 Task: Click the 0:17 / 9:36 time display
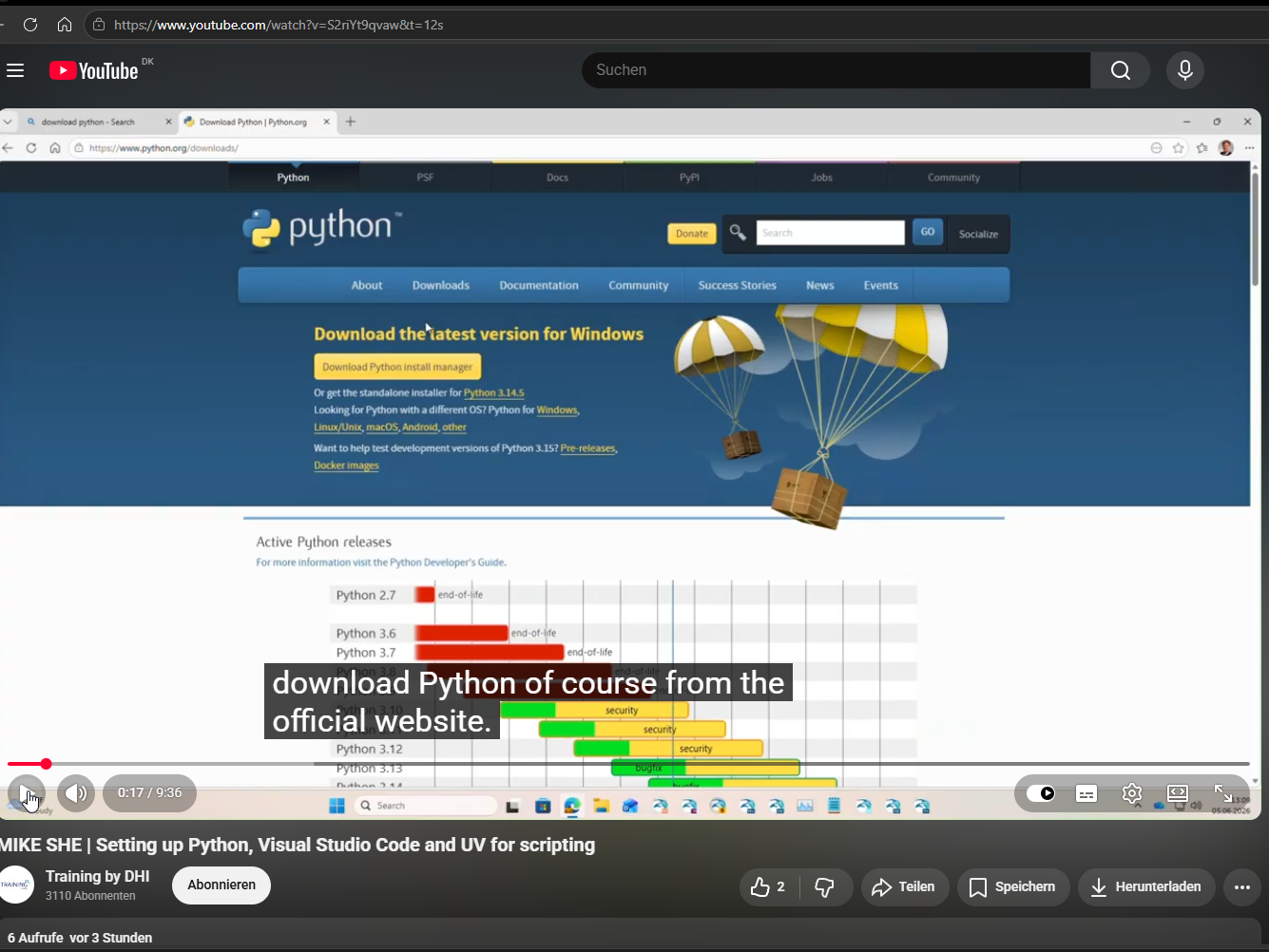coord(149,793)
